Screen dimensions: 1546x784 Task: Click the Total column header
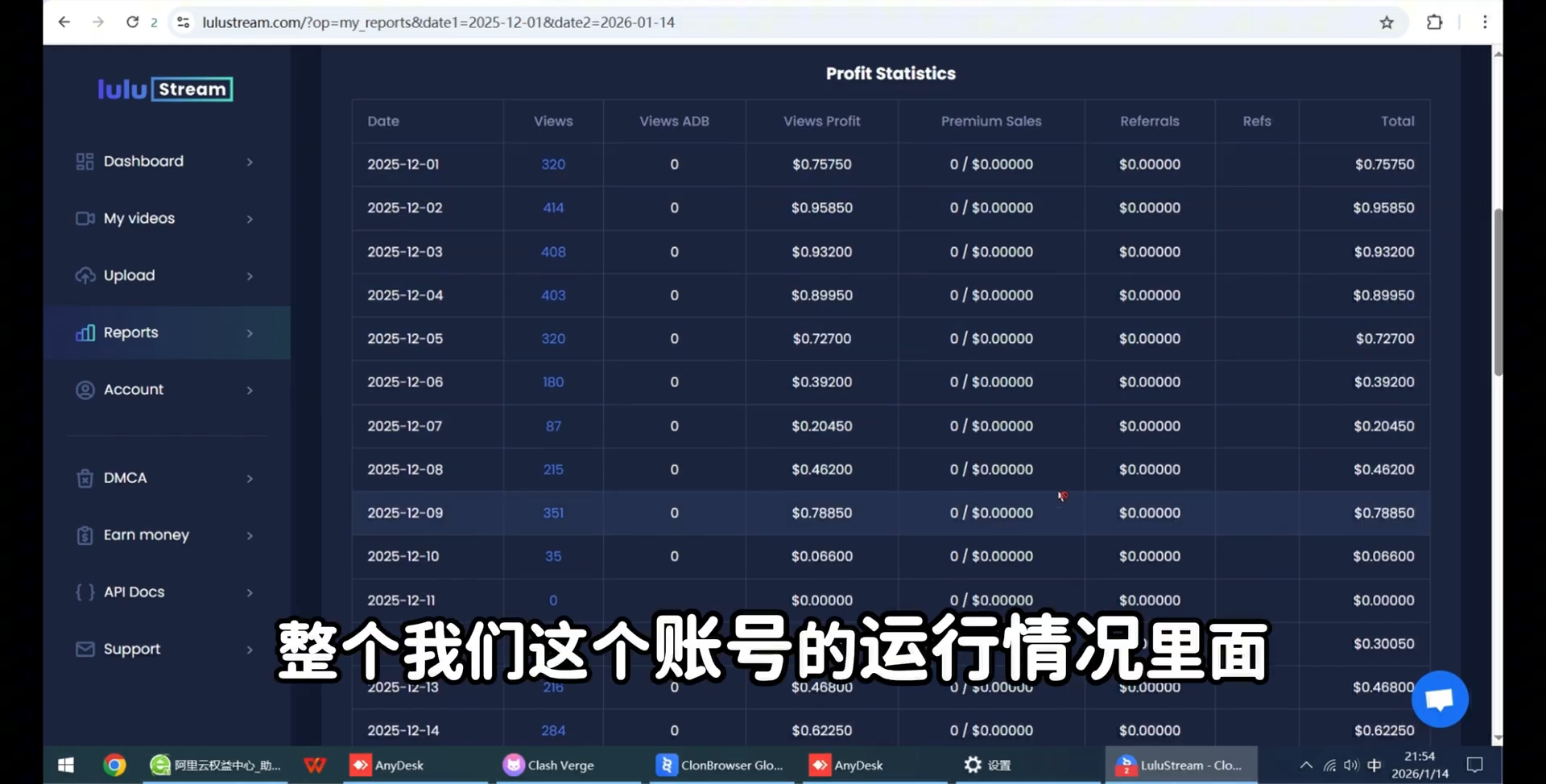click(1397, 121)
